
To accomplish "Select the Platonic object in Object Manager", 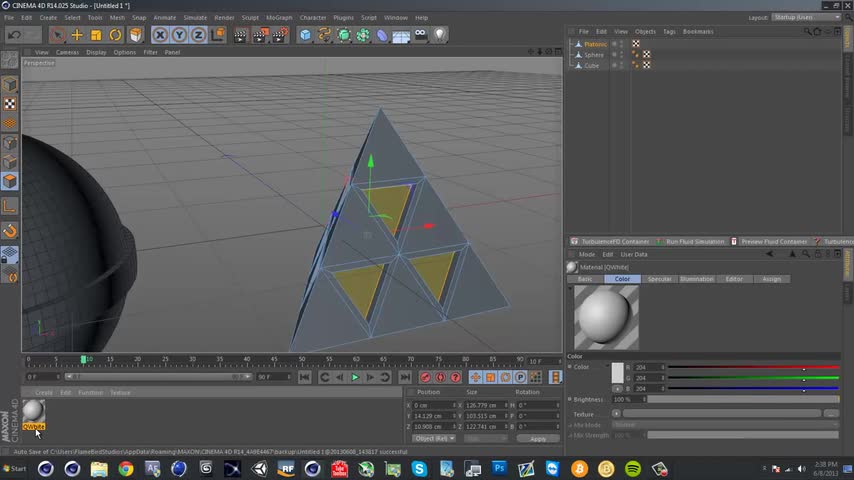I will pyautogui.click(x=595, y=44).
